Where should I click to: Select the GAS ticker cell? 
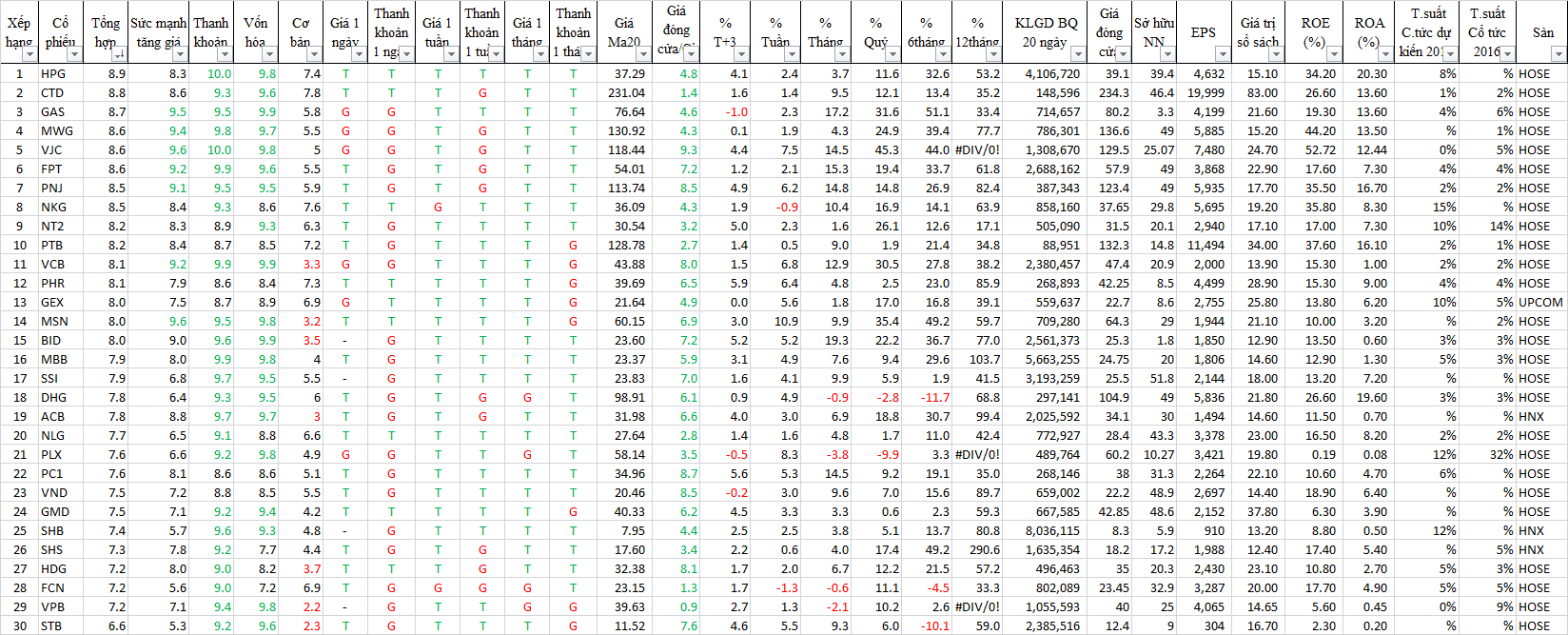[61, 111]
